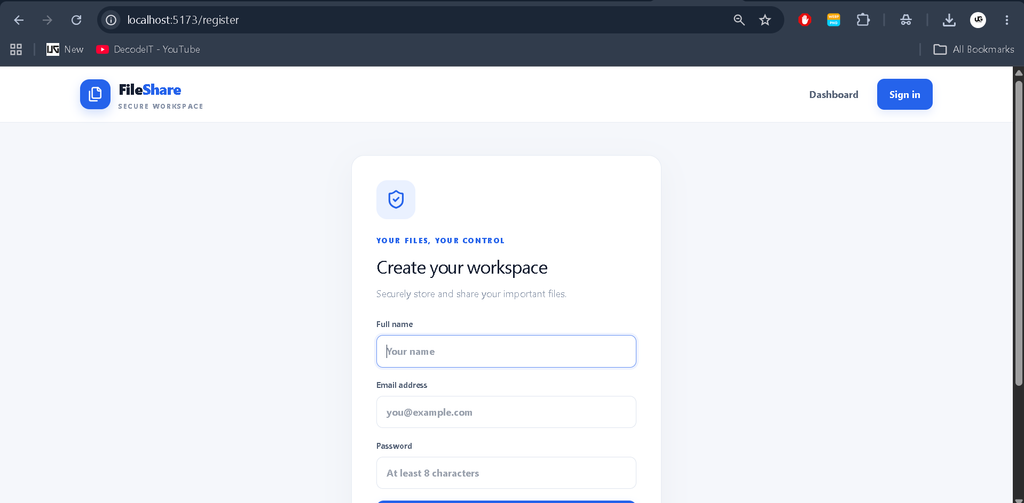Open the Chrome three-dot menu
The width and height of the screenshot is (1024, 503).
(x=1006, y=20)
